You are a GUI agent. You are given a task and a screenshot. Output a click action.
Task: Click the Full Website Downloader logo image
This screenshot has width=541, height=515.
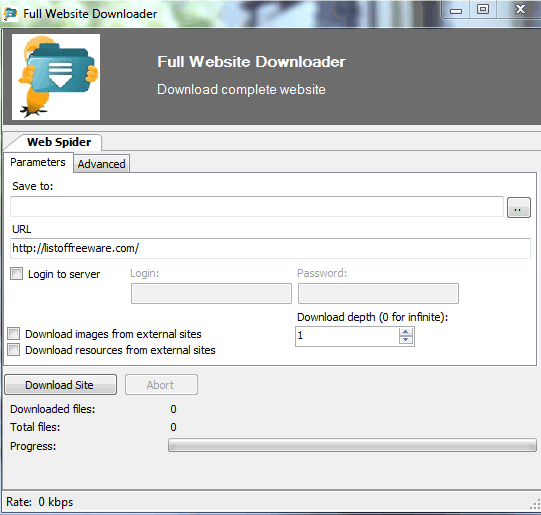(x=56, y=77)
